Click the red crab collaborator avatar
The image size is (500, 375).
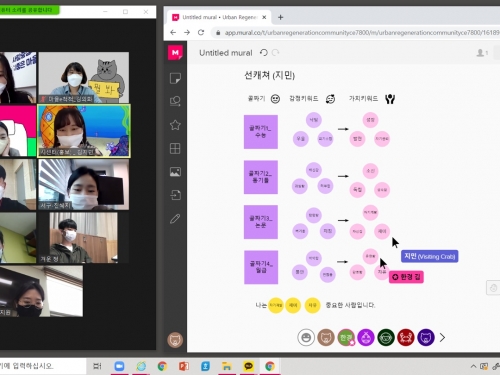point(406,337)
